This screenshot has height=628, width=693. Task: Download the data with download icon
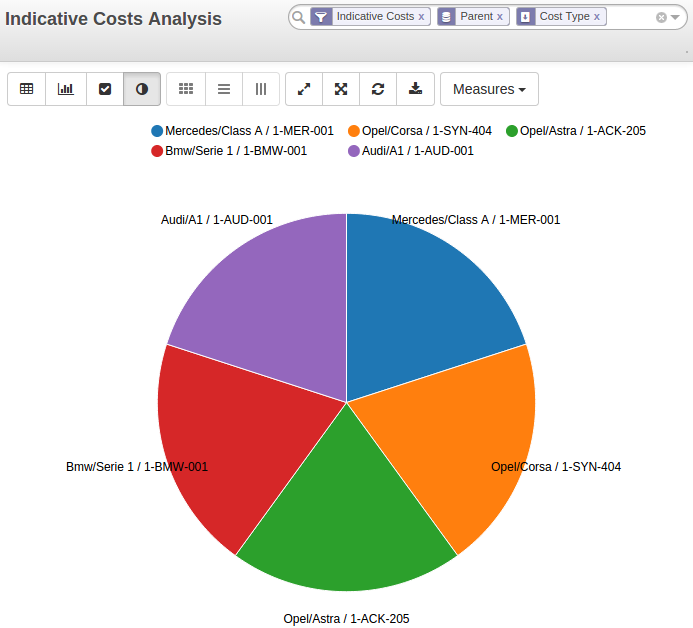(x=415, y=89)
